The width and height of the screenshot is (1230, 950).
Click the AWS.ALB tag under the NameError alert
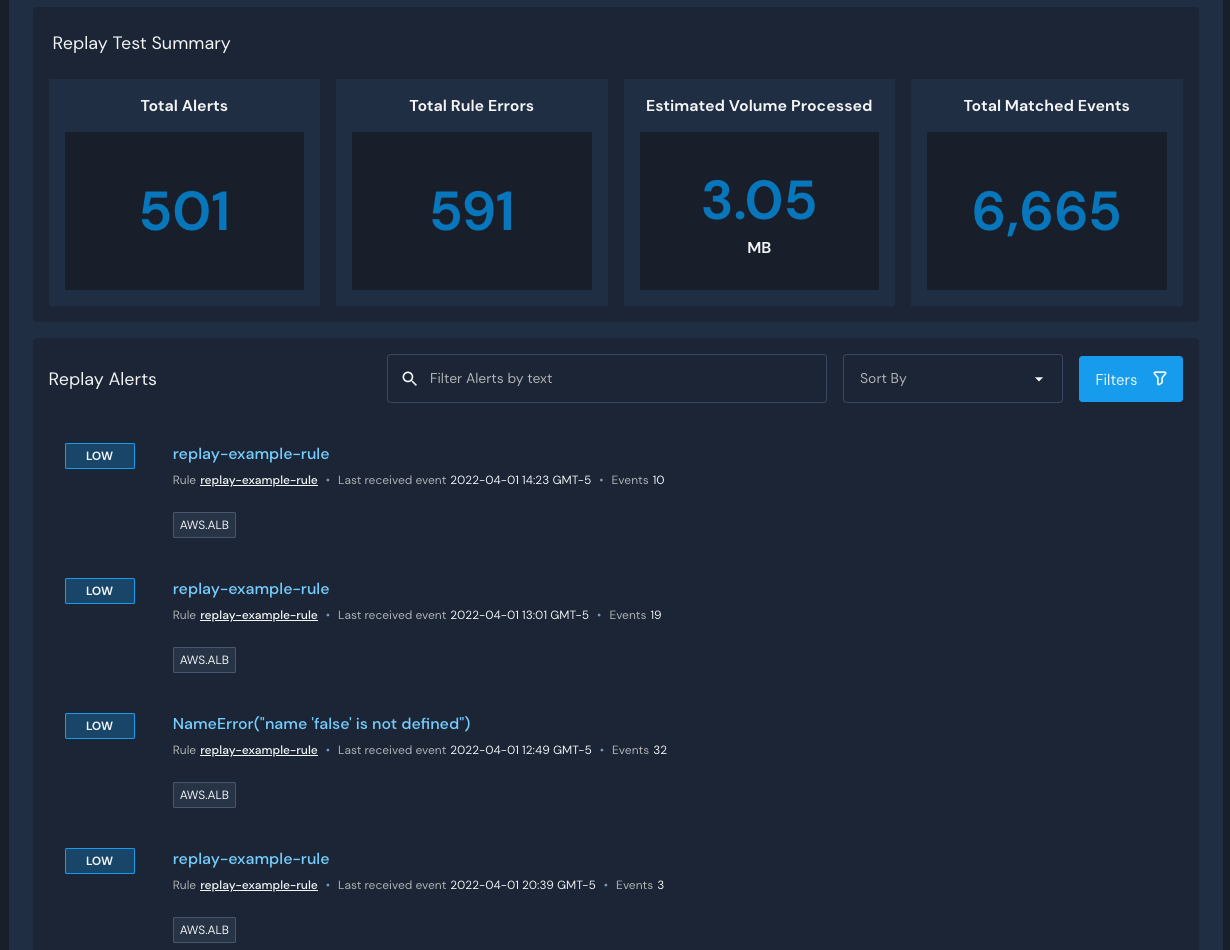[x=204, y=794]
